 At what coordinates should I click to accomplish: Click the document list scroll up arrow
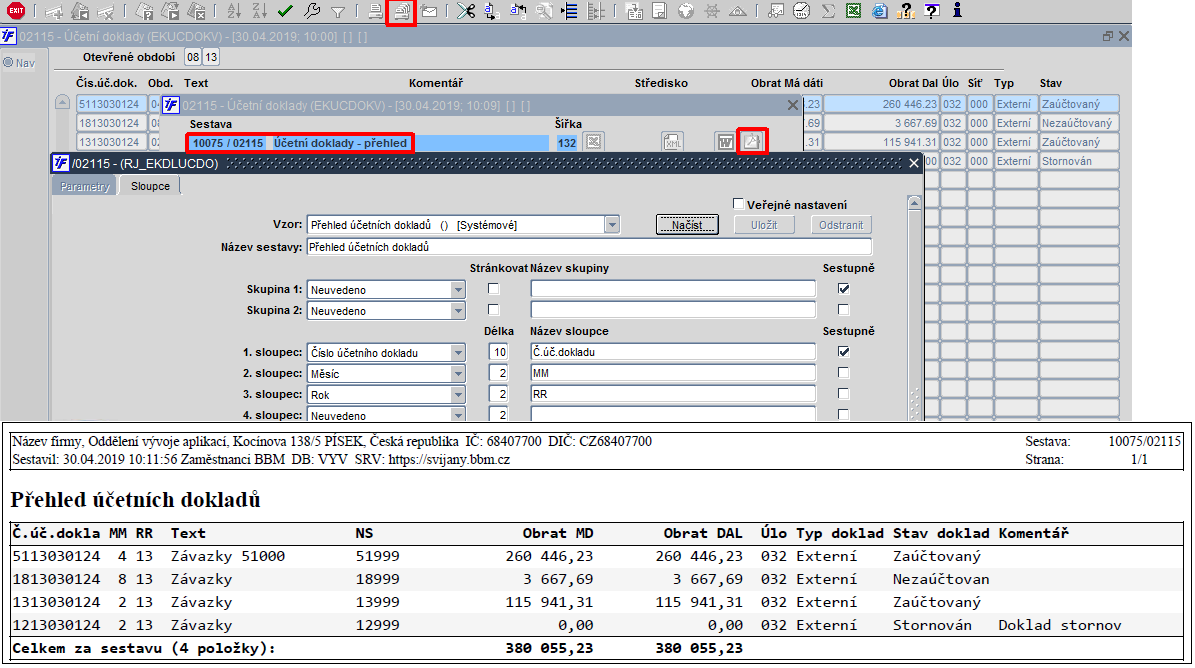[62, 102]
